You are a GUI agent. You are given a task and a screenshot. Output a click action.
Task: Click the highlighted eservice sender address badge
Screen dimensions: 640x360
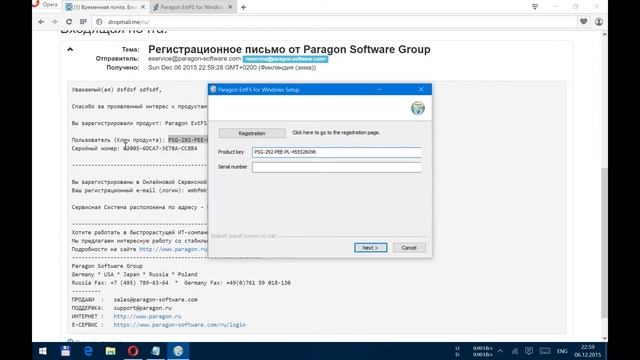(x=285, y=59)
